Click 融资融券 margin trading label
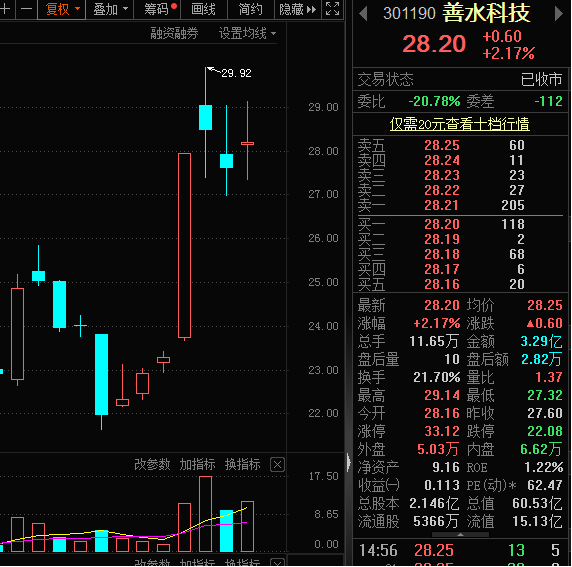The height and width of the screenshot is (567, 572). click(174, 34)
